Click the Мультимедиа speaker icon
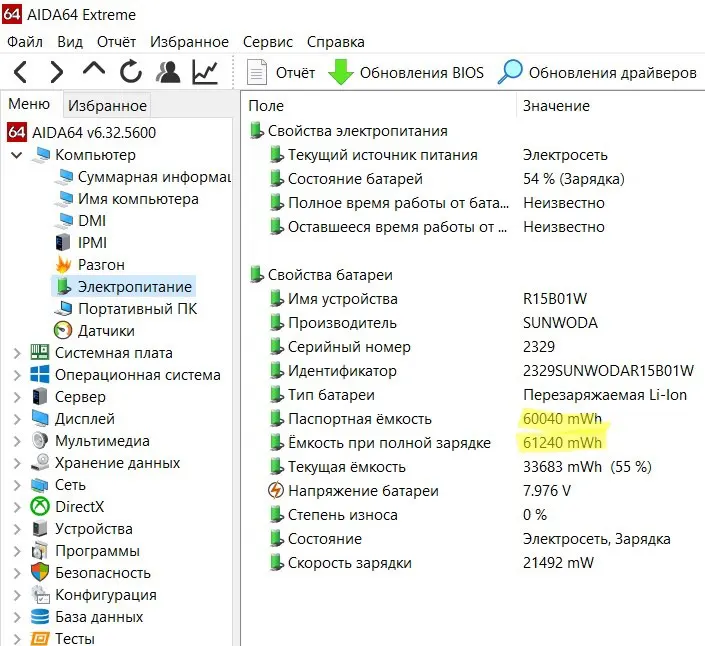Screen dimensions: 705x646 pos(40,440)
